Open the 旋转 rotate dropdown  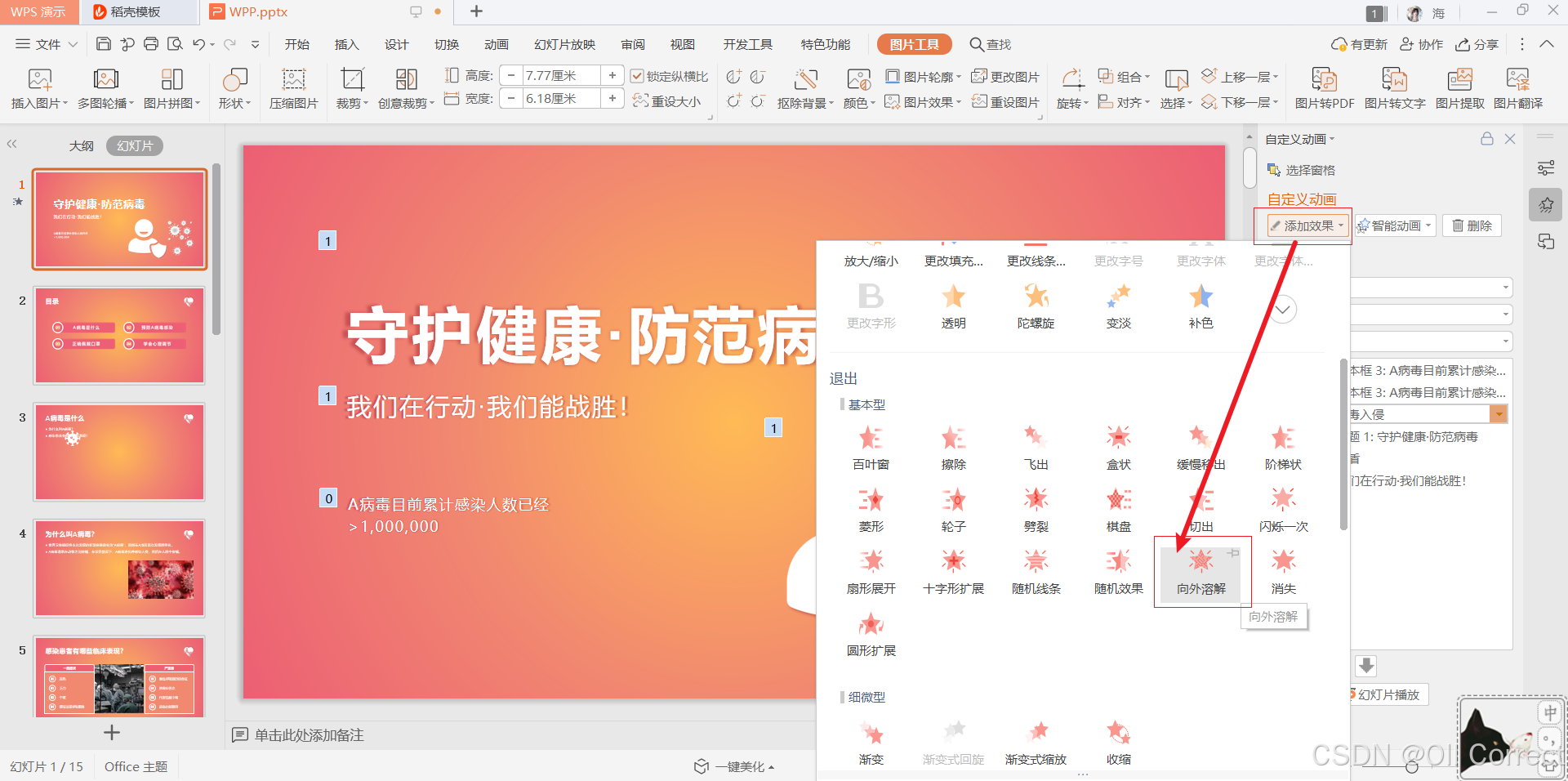click(1072, 103)
